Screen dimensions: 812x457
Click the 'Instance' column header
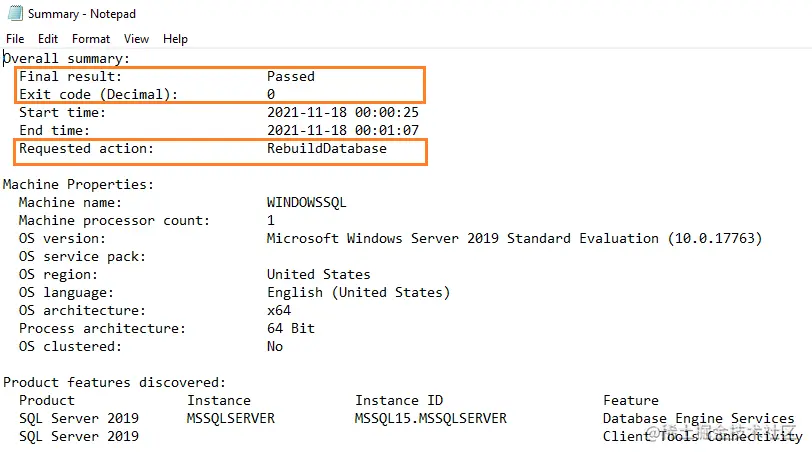(x=219, y=401)
